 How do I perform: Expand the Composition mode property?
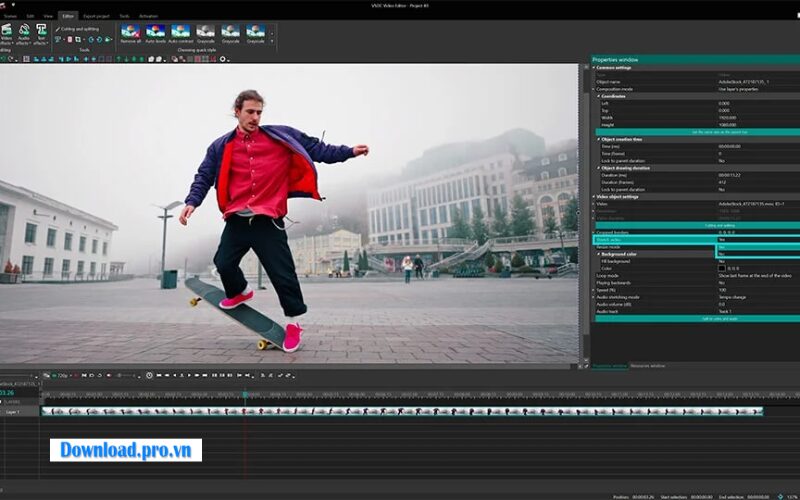[x=594, y=89]
